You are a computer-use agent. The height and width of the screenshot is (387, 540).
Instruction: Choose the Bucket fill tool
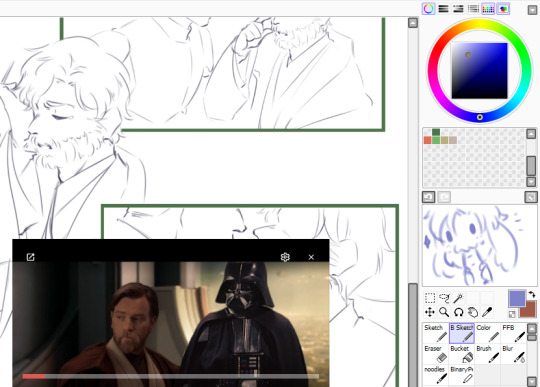click(461, 354)
